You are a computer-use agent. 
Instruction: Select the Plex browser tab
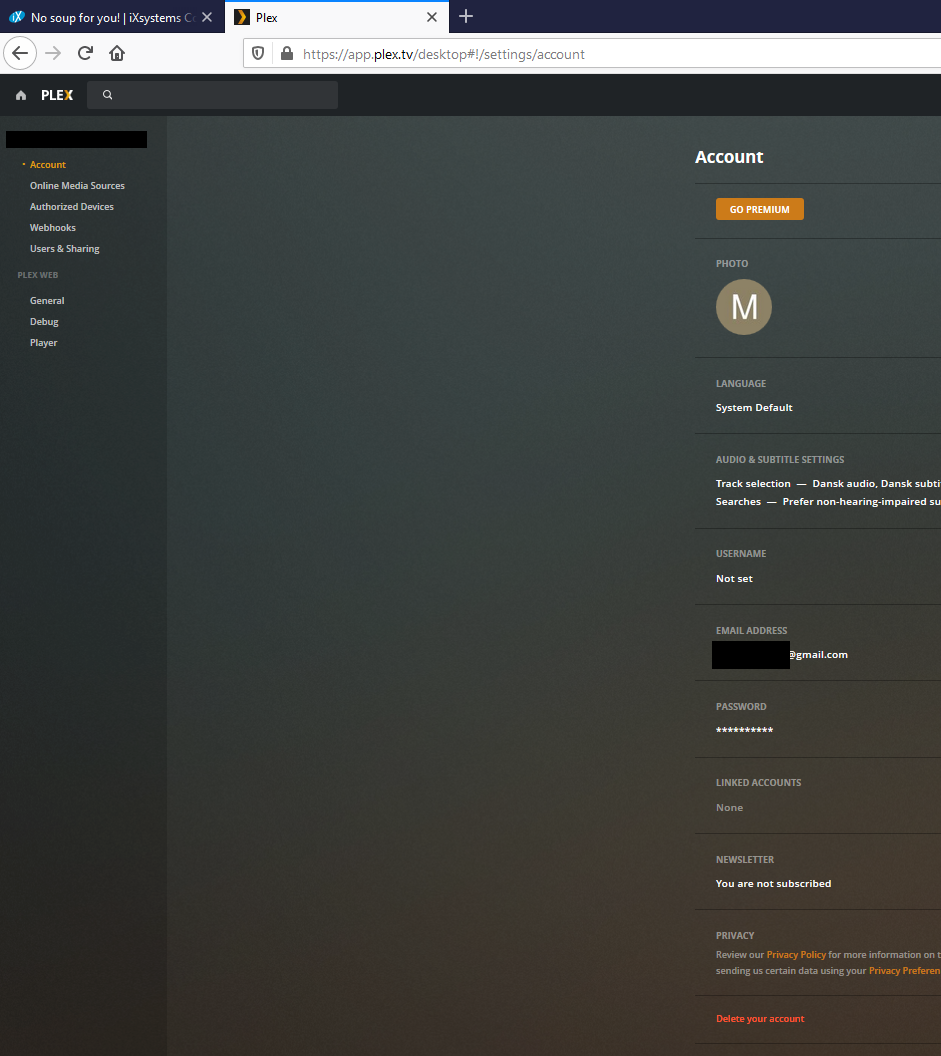tap(337, 18)
